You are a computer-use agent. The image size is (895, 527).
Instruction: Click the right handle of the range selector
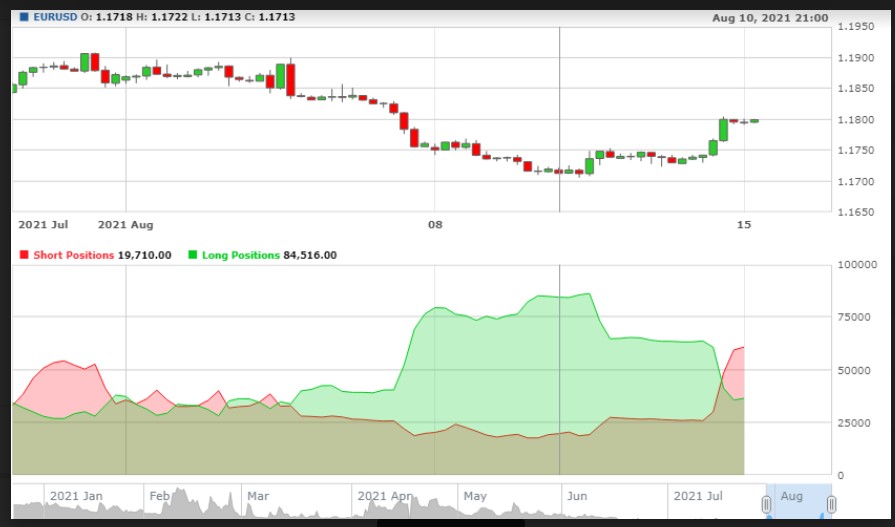tap(831, 504)
